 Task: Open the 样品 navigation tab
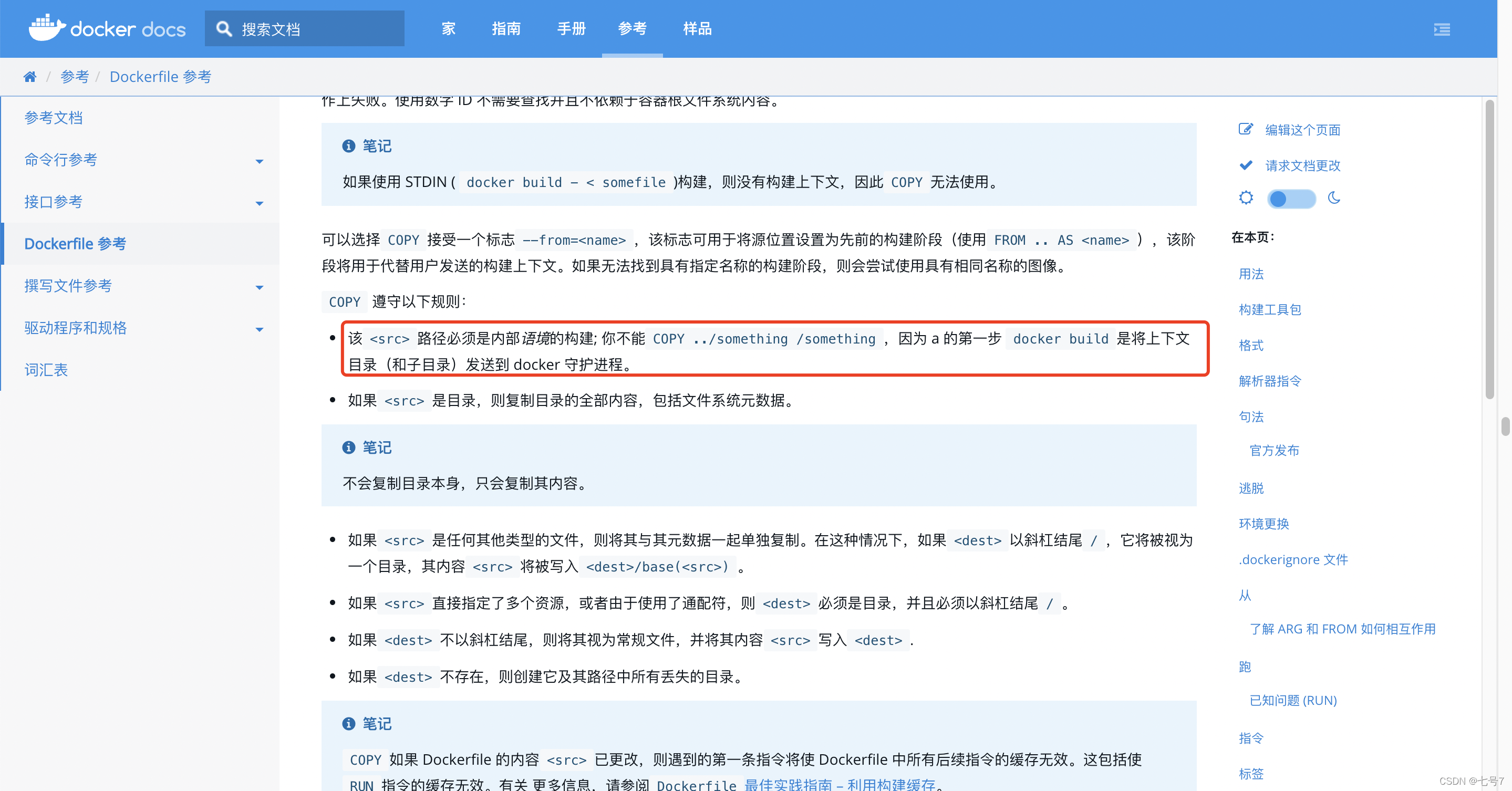pos(697,29)
